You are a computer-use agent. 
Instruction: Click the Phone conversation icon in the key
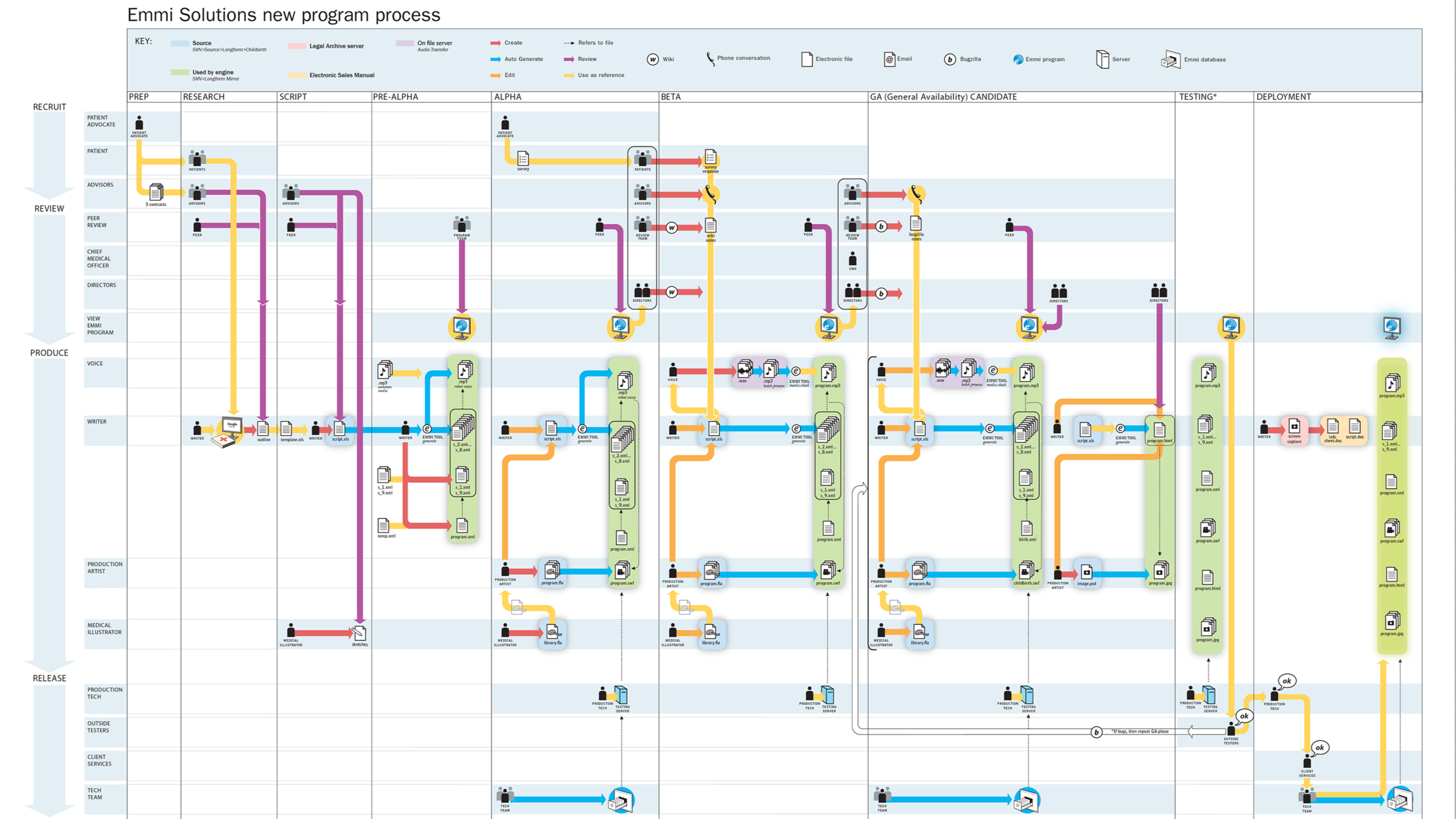coord(710,58)
